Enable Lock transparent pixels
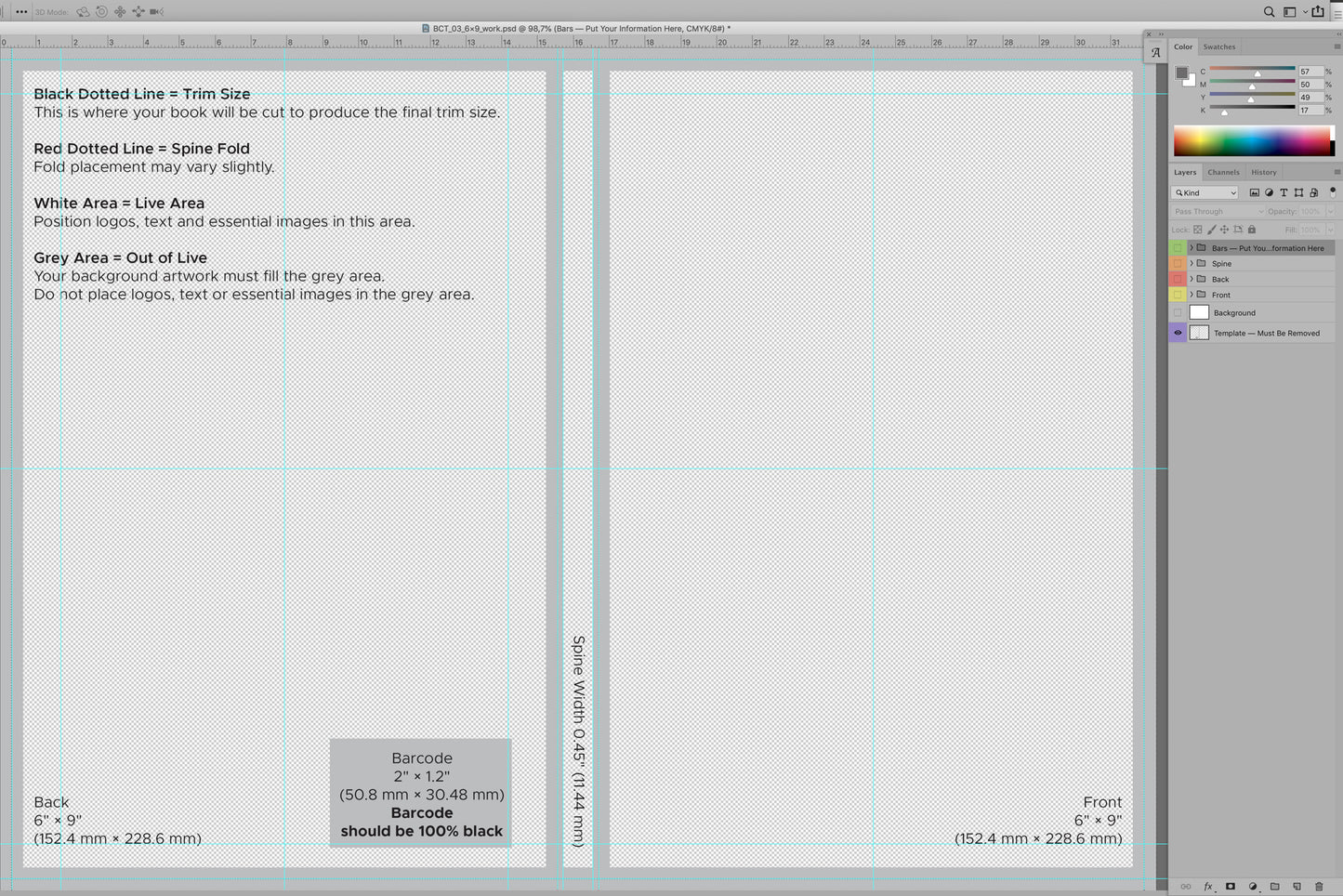 (1197, 229)
